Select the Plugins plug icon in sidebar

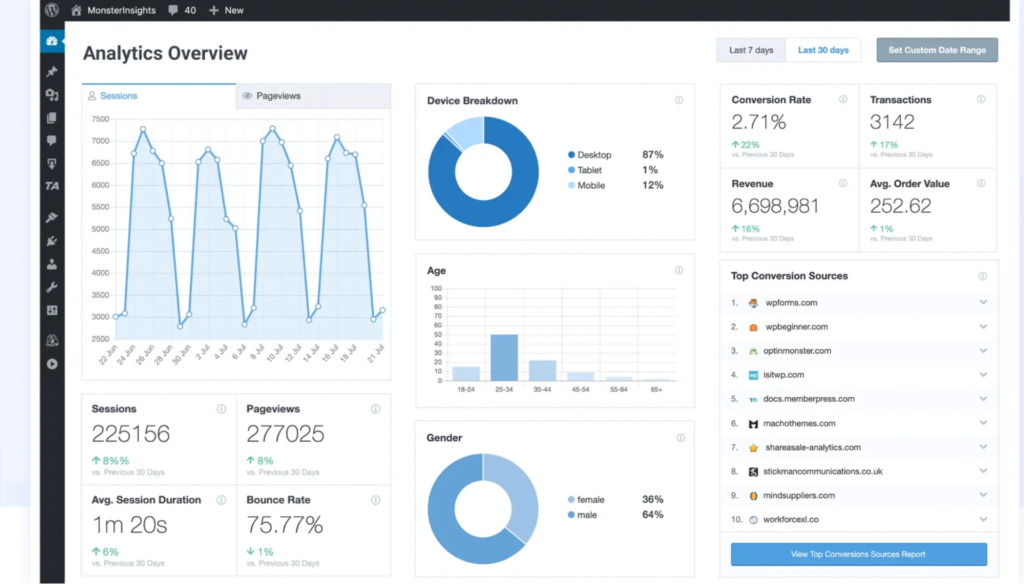tap(50, 240)
